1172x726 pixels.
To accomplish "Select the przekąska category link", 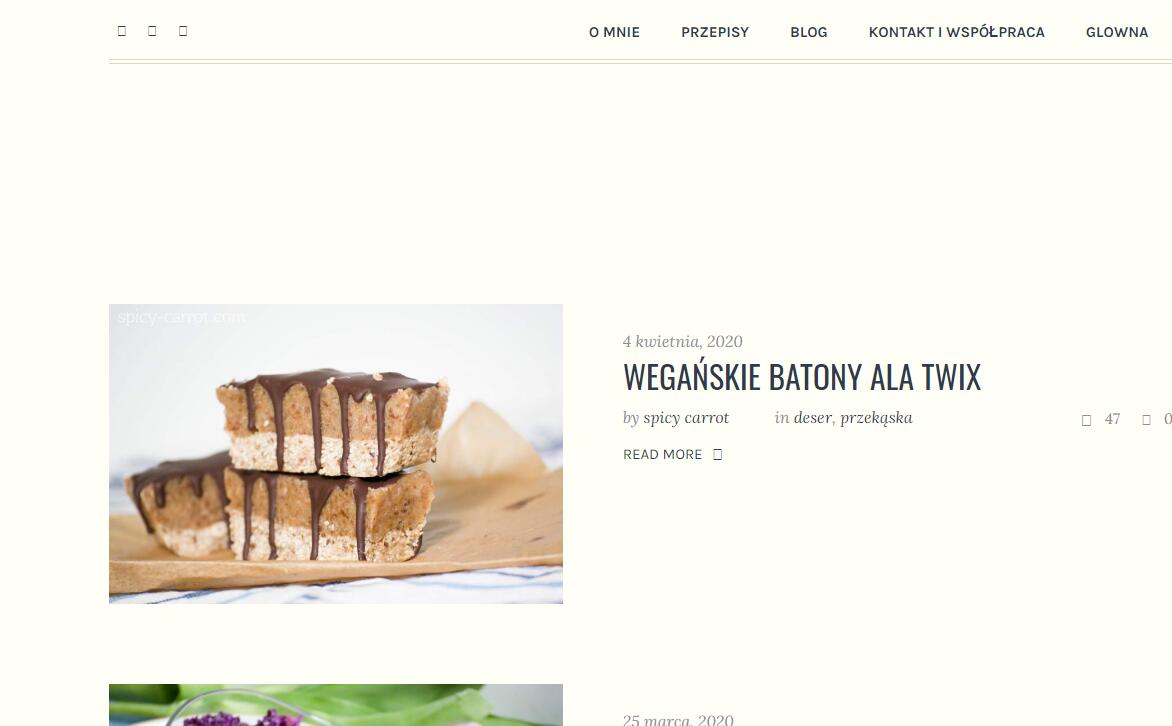I will click(x=876, y=419).
